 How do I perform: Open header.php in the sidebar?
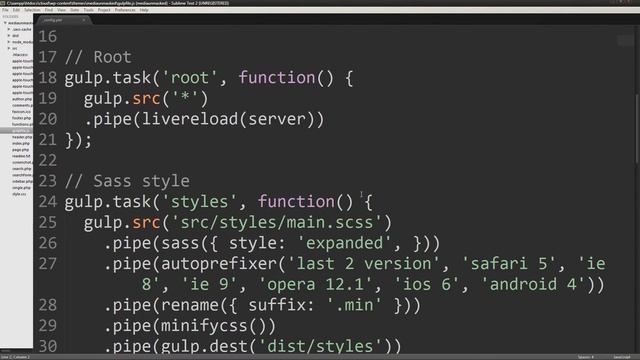[x=22, y=137]
